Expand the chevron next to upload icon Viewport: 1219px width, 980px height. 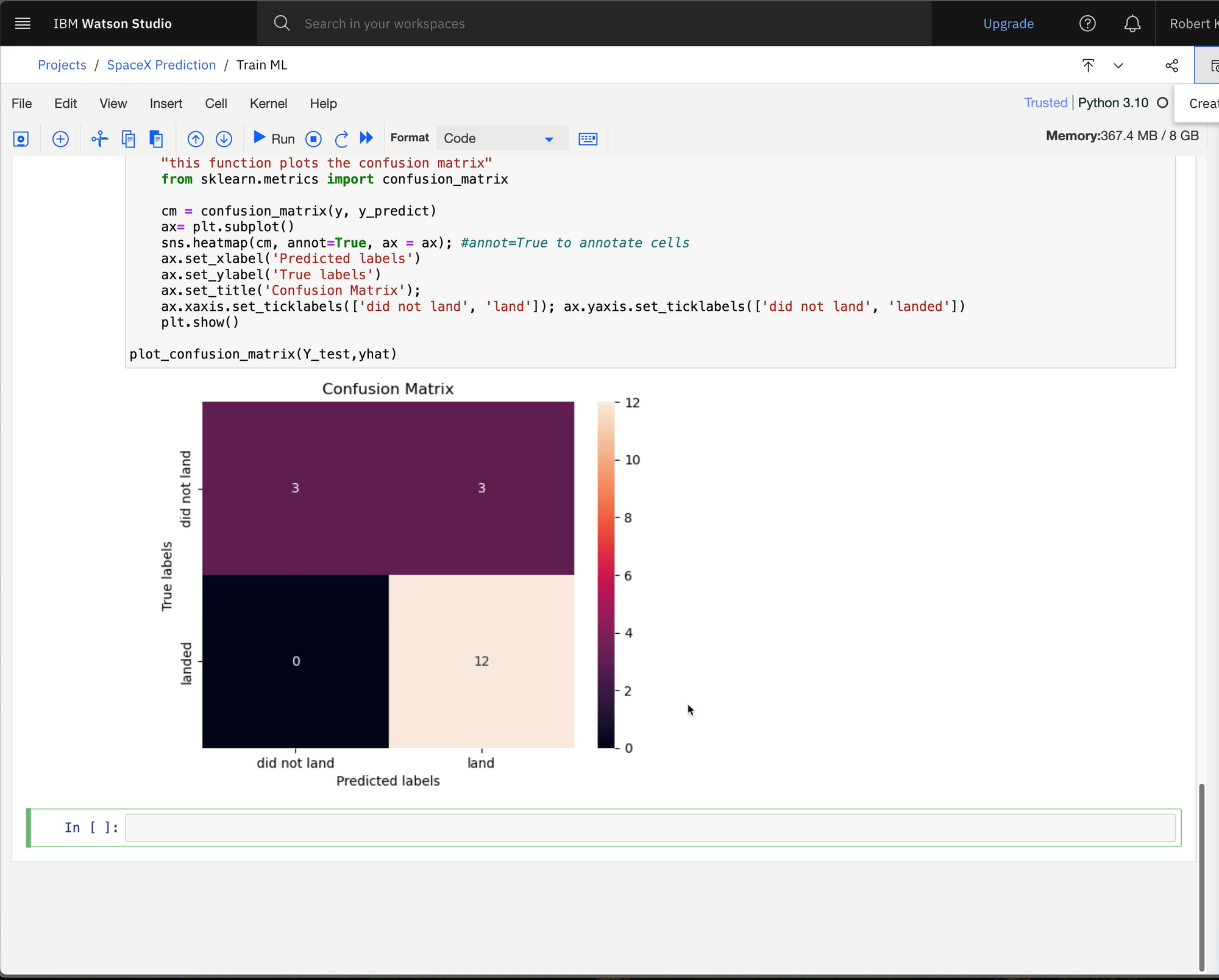tap(1118, 66)
